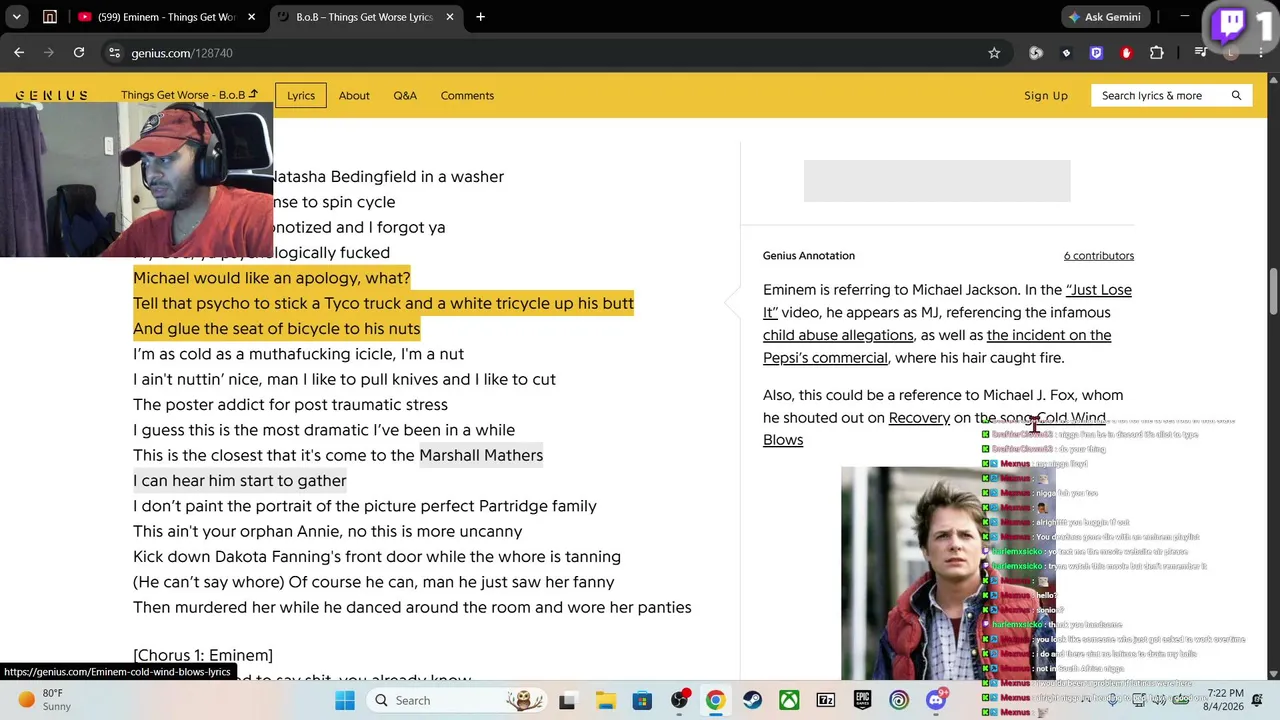1280x720 pixels.
Task: Open the Windows Start menu
Action: [345, 700]
